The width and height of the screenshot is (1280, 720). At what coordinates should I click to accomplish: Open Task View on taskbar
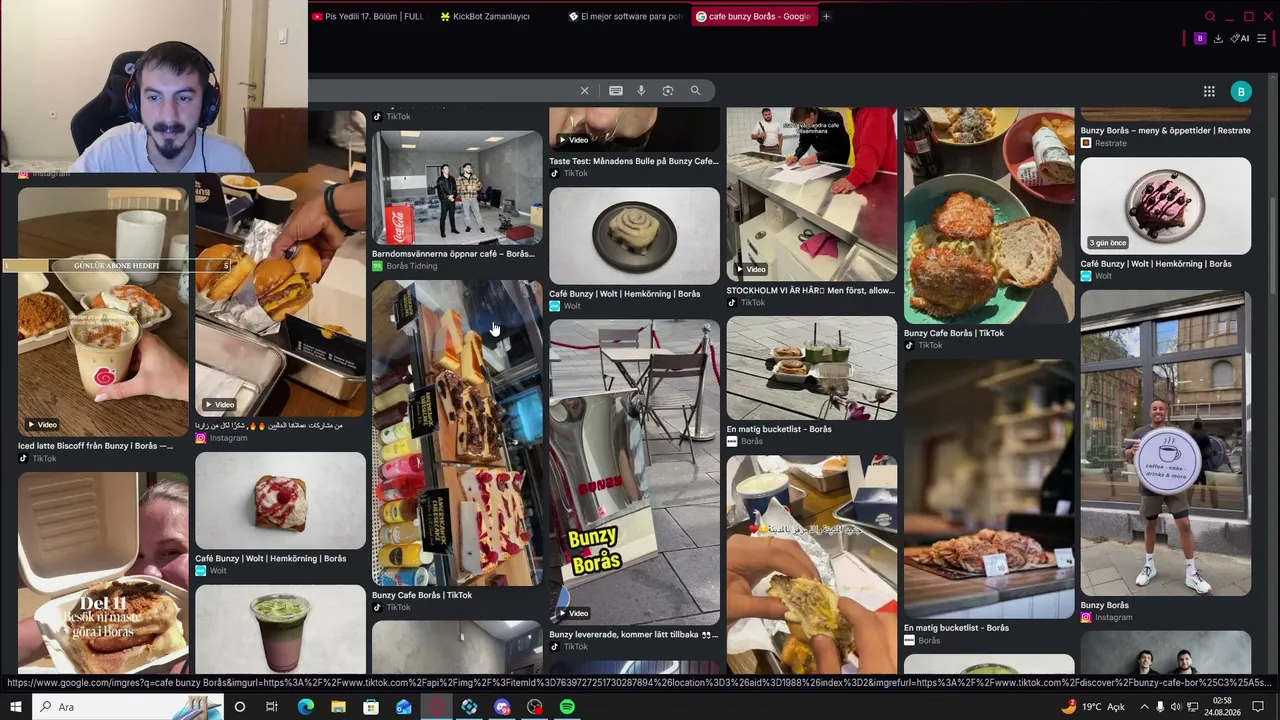click(272, 707)
